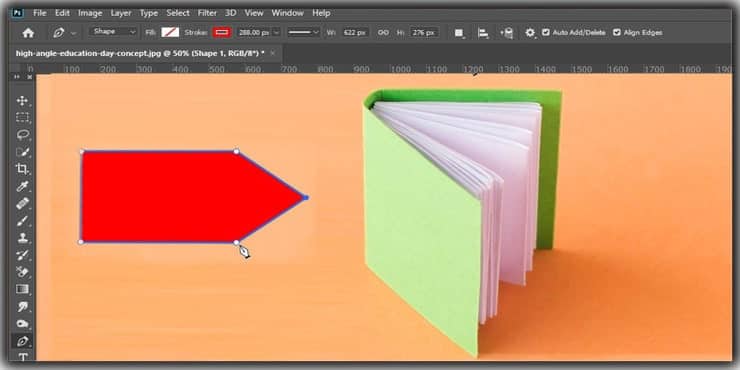Screen dimensions: 740x370
Task: Select the Spot Healing Brush tool
Action: (22, 203)
